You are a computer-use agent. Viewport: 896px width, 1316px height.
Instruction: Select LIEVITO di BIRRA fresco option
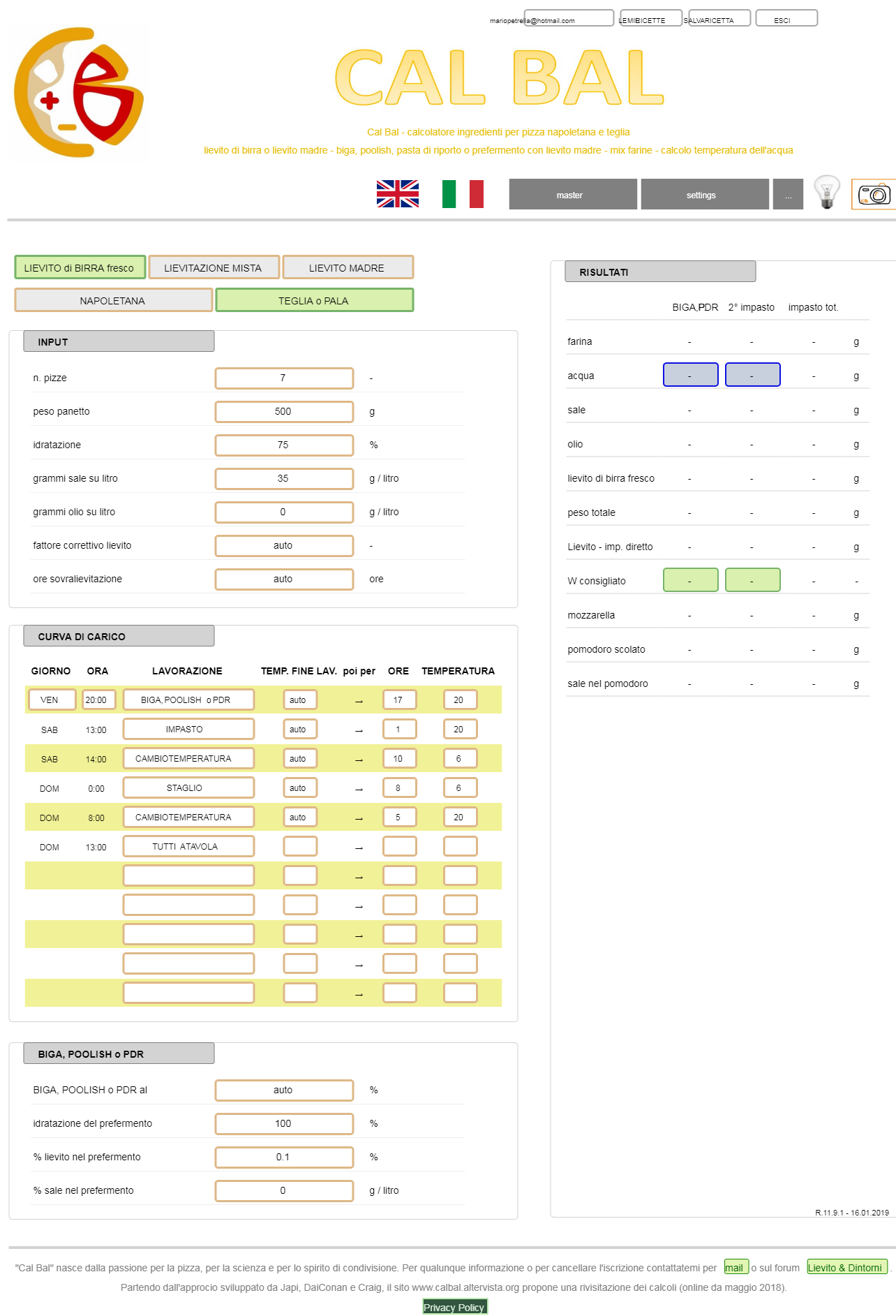coord(80,267)
